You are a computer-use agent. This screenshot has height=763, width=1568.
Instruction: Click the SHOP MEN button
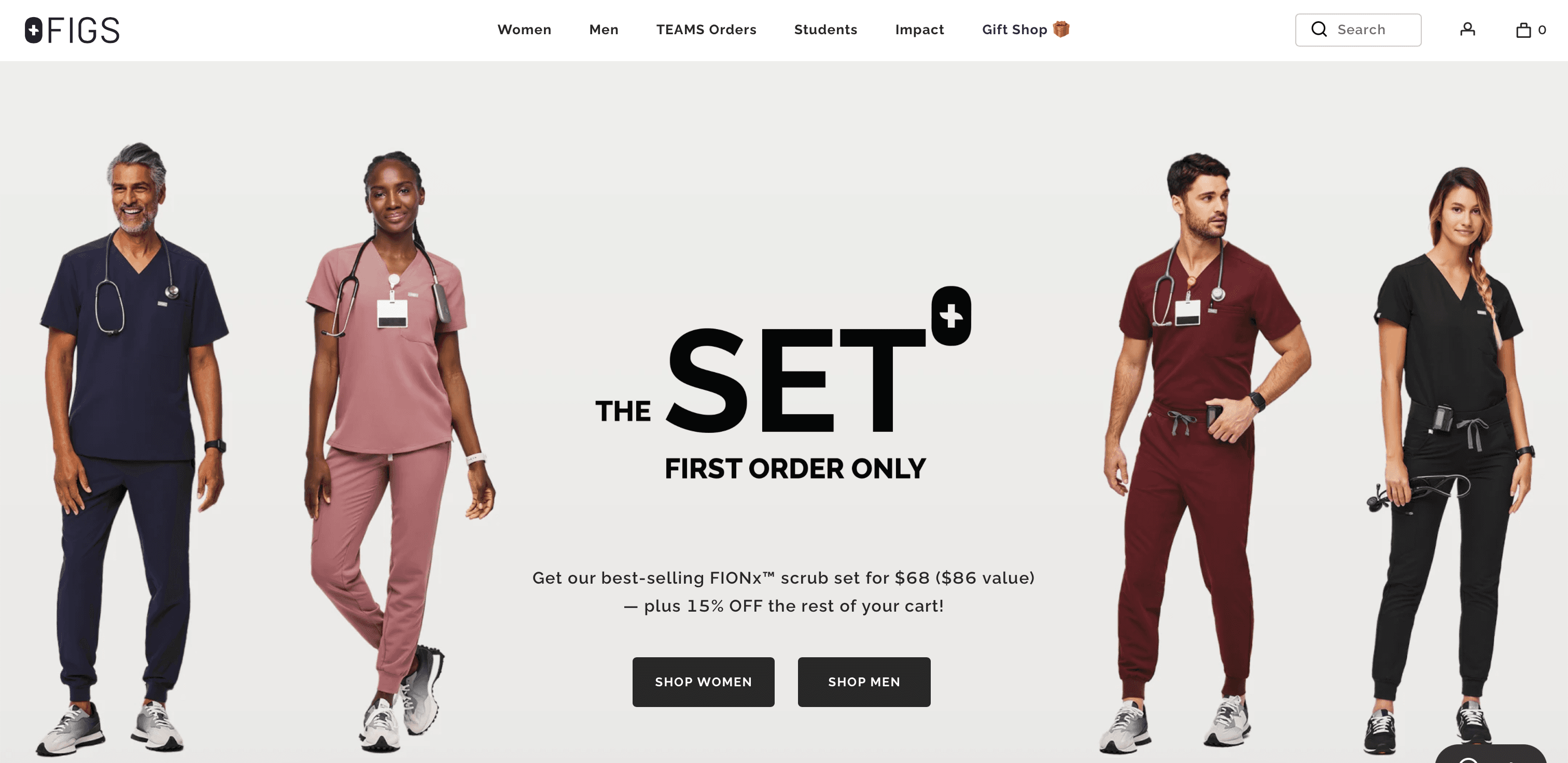tap(864, 682)
